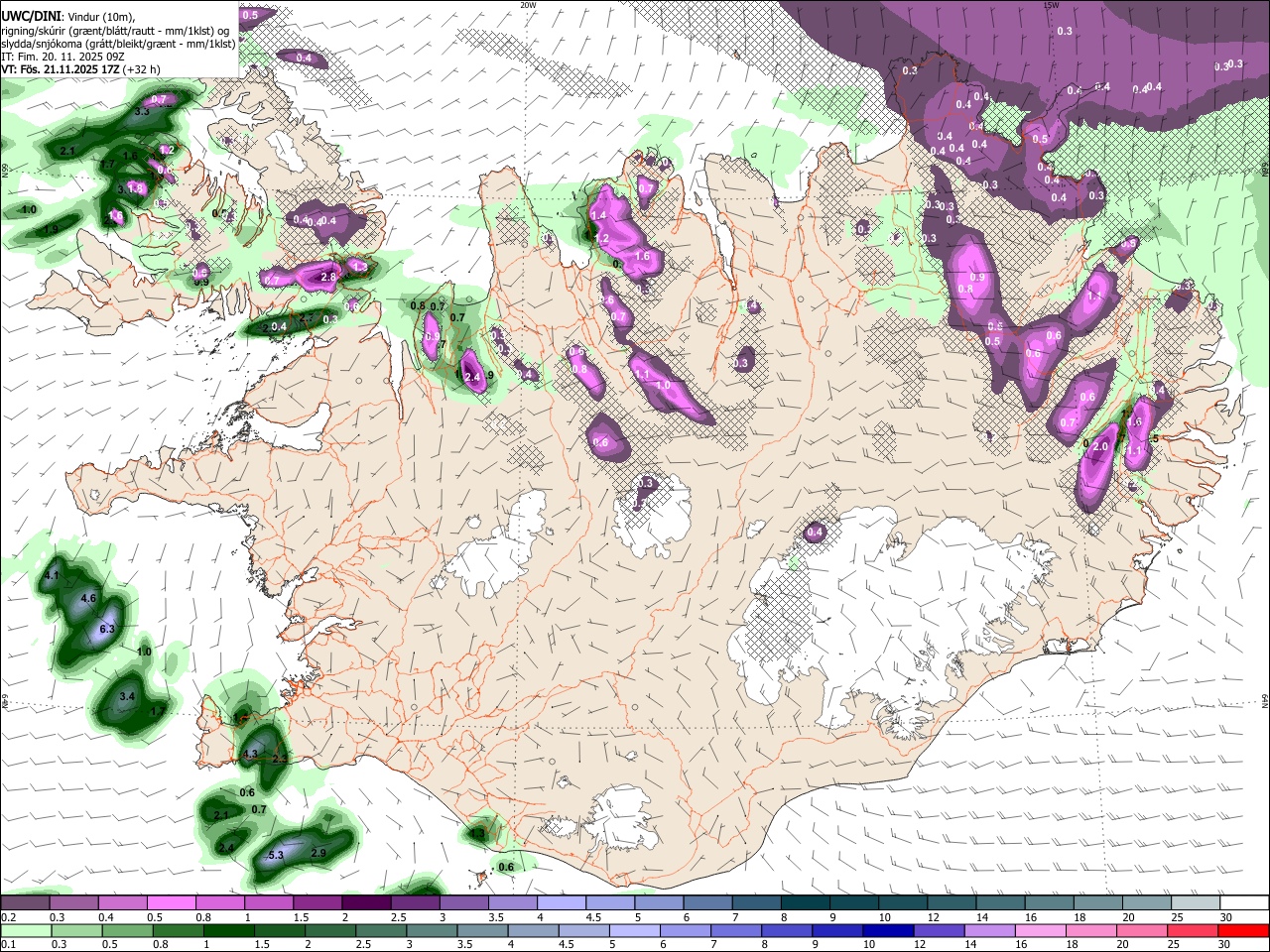Pick the darkest green rain swatch at 1
This screenshot has width=1270, height=952.
tap(227, 930)
